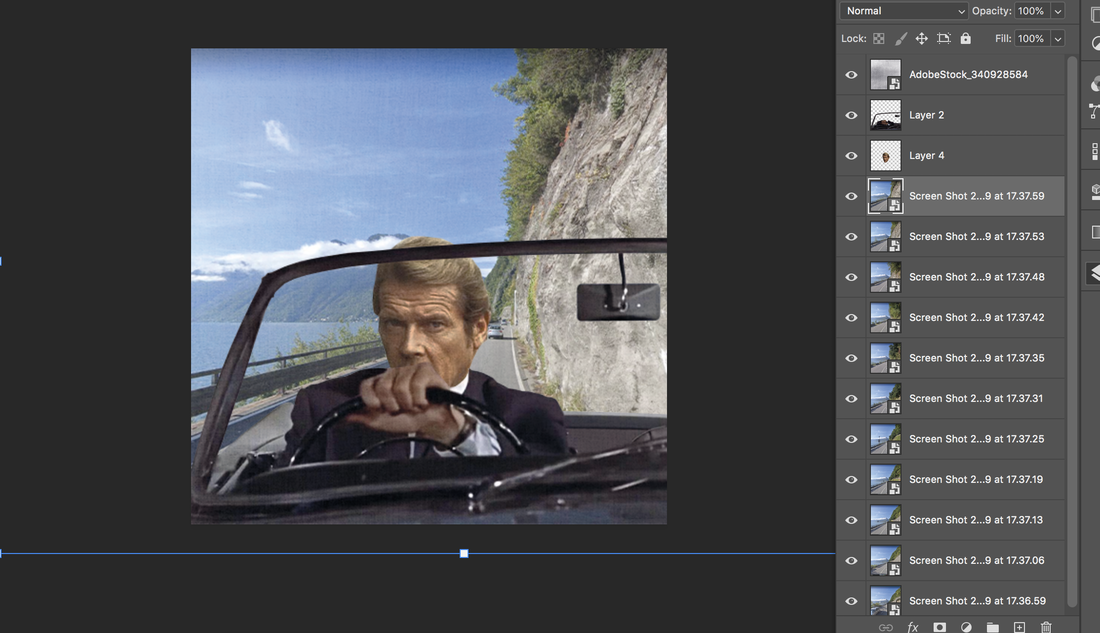Viewport: 1100px width, 633px height.
Task: Toggle visibility of Layer 4
Action: [x=851, y=156]
